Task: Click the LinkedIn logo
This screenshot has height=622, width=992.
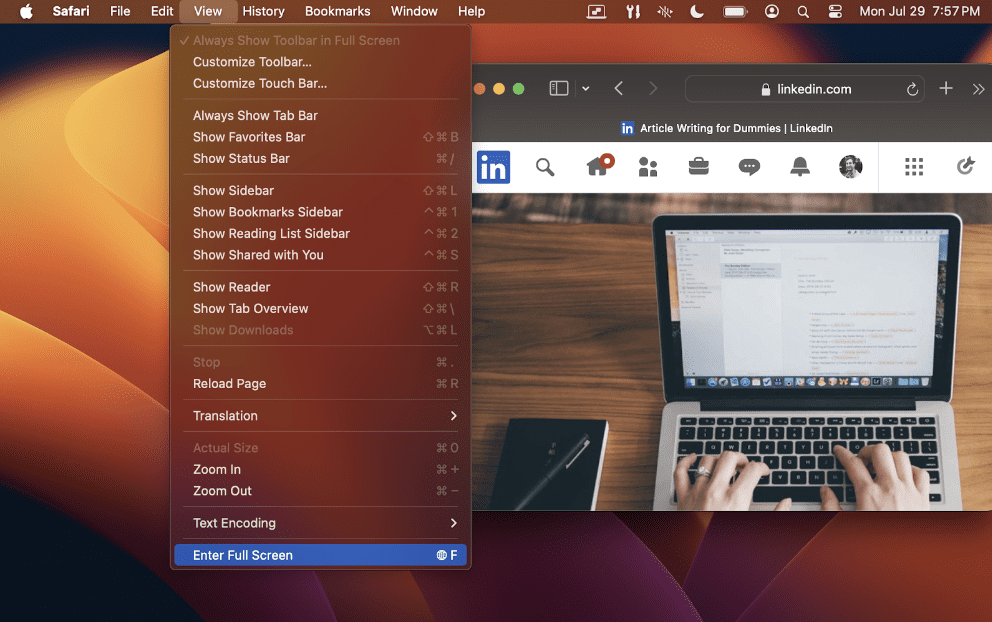Action: [493, 166]
